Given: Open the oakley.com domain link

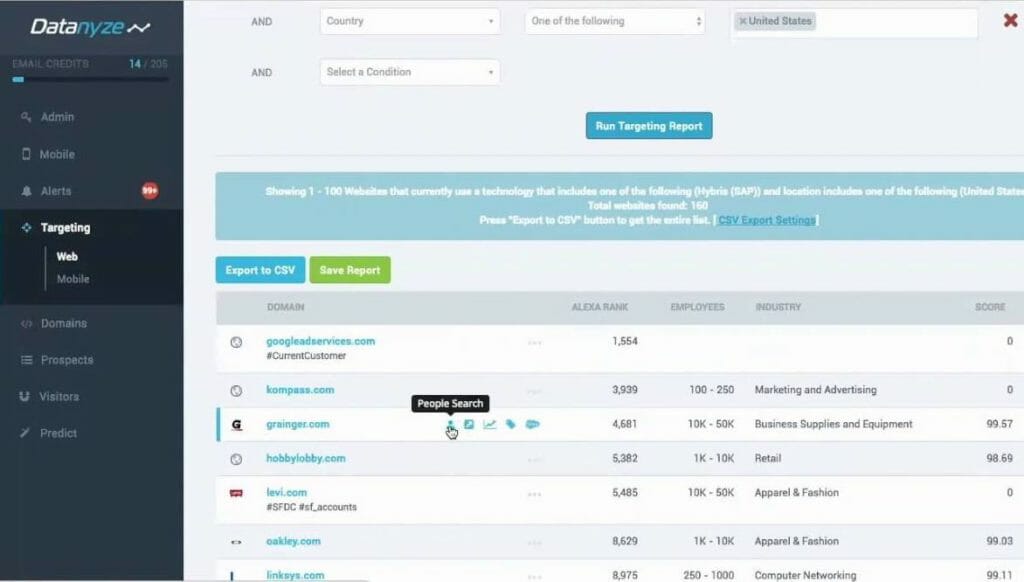Looking at the screenshot, I should tap(293, 541).
